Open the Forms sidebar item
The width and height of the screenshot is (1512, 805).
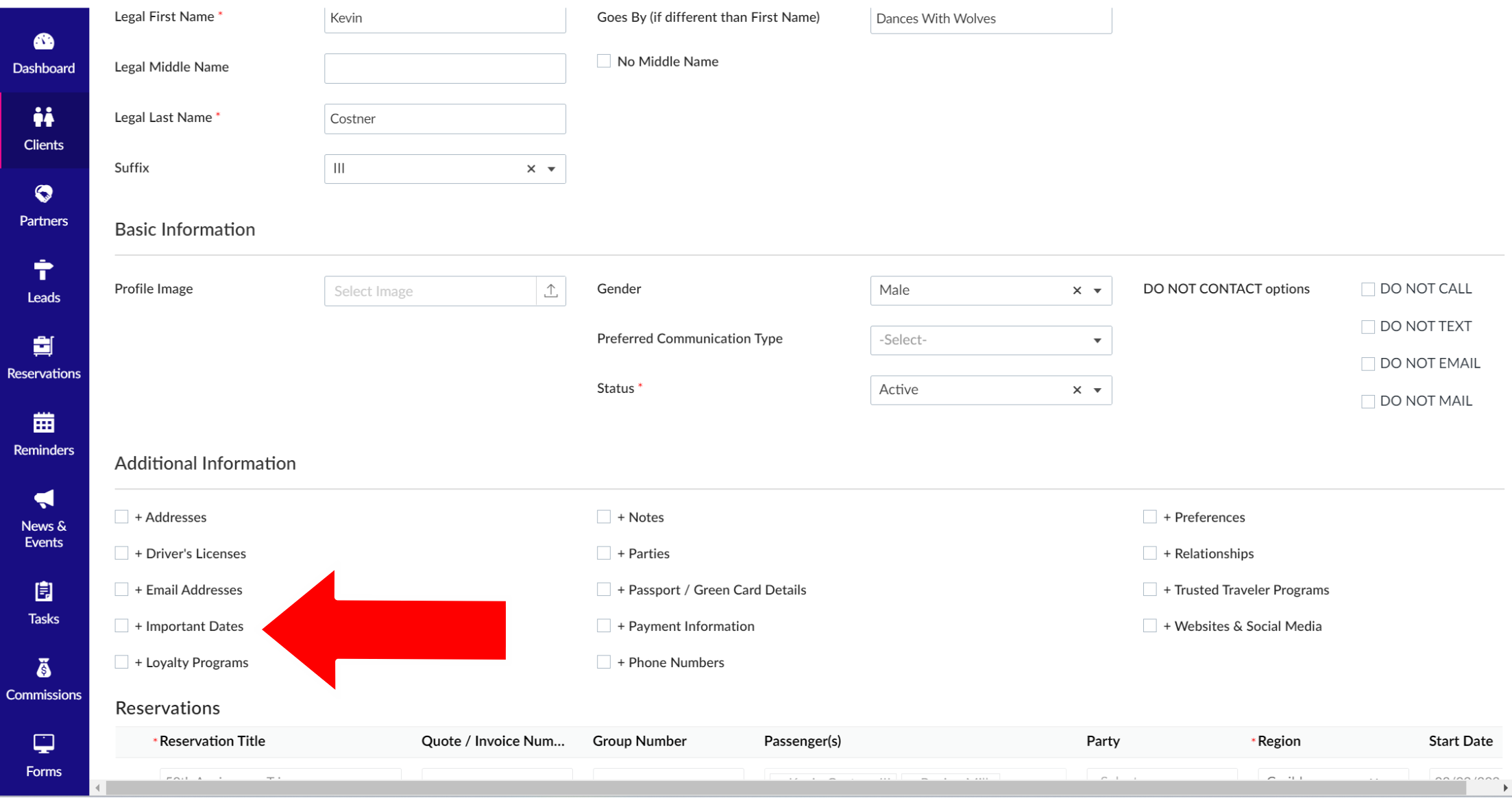(43, 755)
